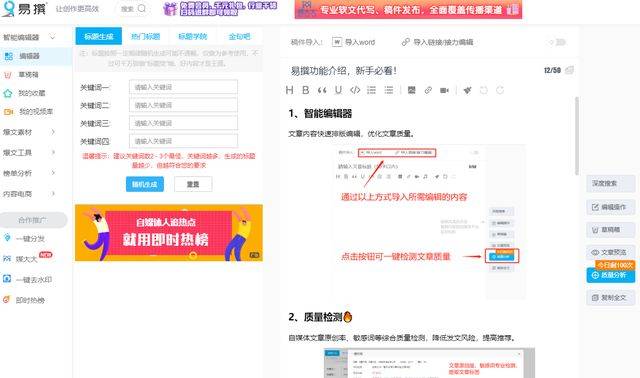Click the 1、智能编辑器 heading text
The image size is (640, 378).
[x=320, y=114]
